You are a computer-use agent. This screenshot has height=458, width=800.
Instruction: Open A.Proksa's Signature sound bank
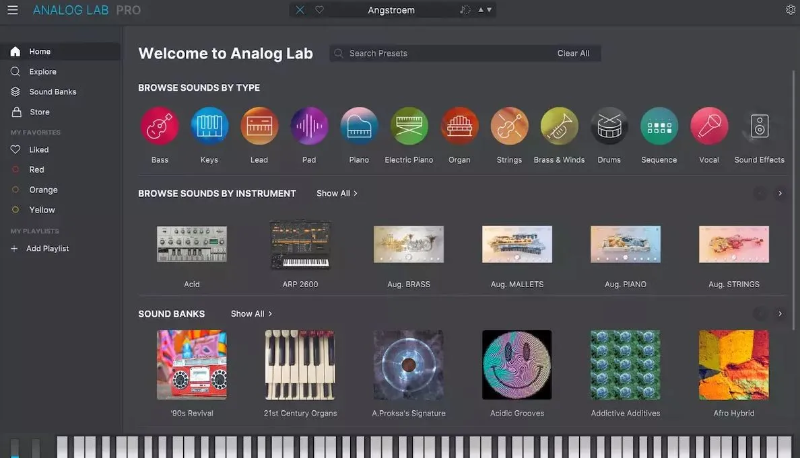pos(409,365)
